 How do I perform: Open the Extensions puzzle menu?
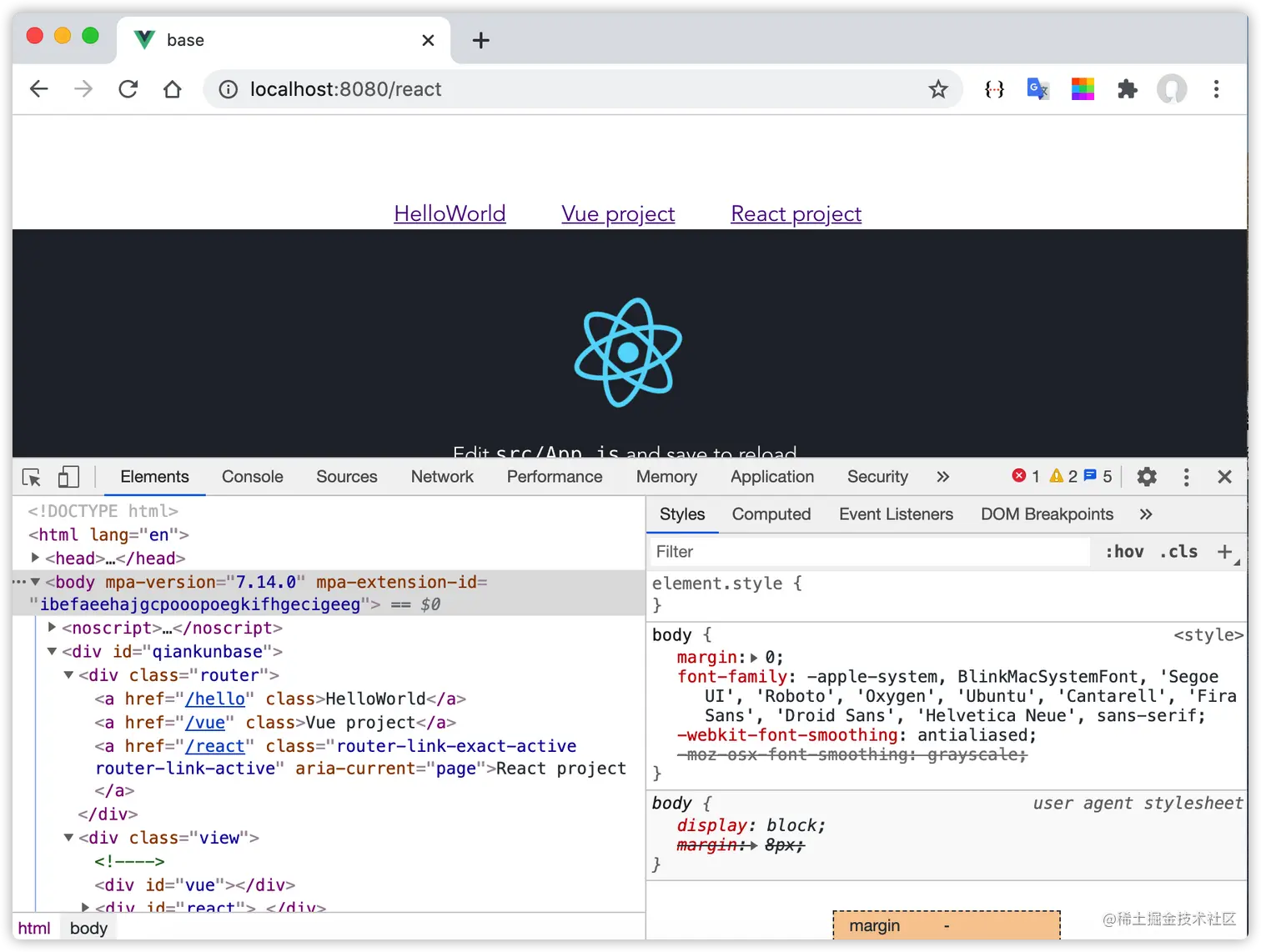1128,89
